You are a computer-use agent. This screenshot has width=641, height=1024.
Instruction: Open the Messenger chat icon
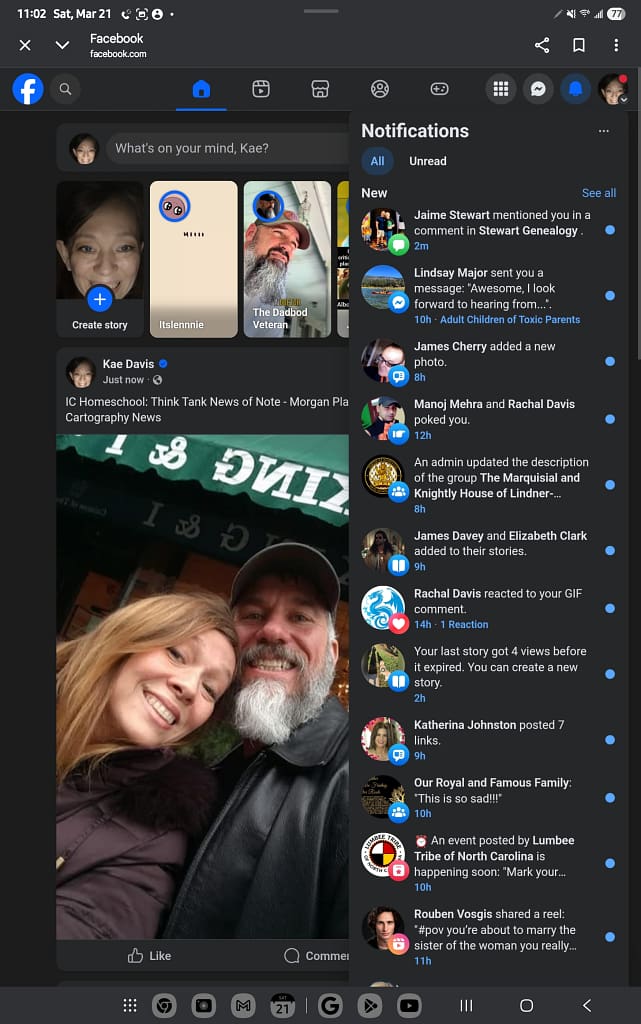[x=537, y=89]
